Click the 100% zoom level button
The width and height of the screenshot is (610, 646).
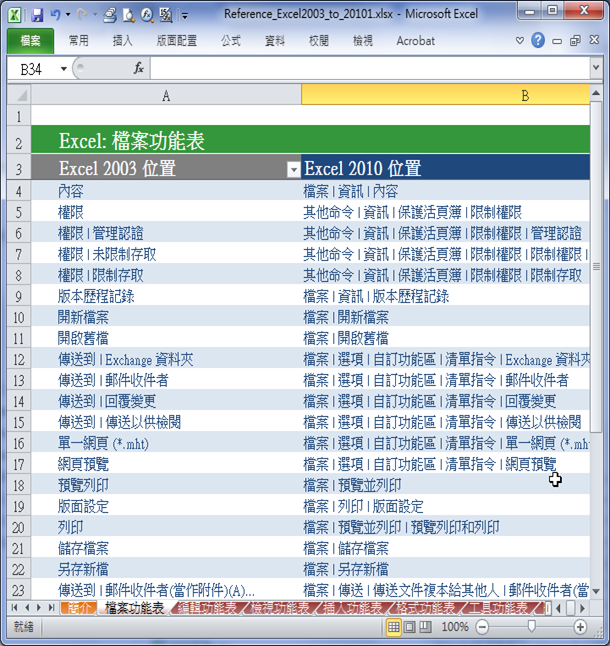455,627
